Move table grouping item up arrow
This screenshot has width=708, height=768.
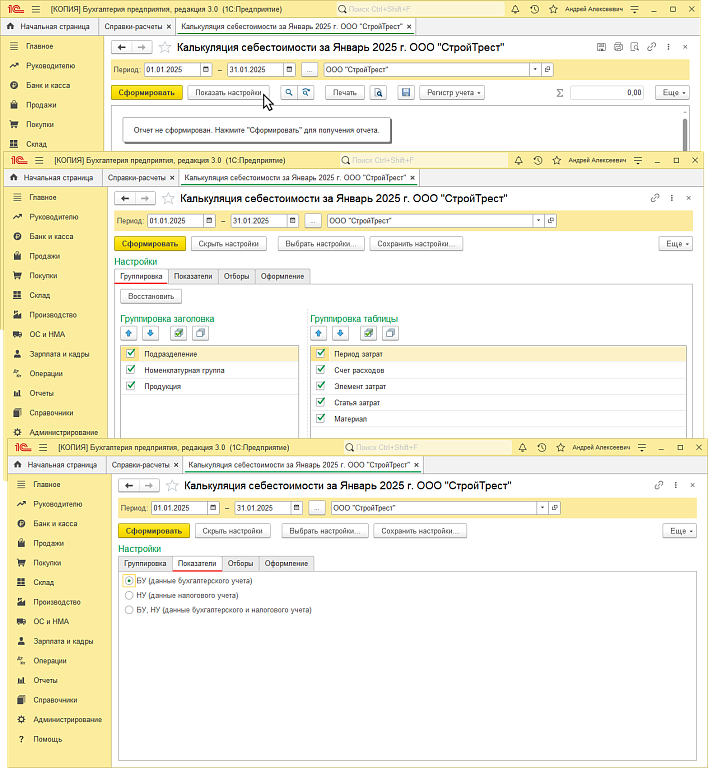tap(319, 334)
